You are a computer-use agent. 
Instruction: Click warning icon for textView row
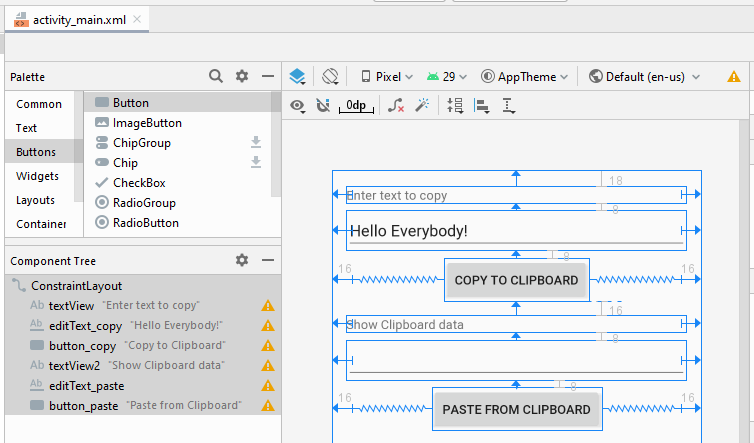click(268, 305)
